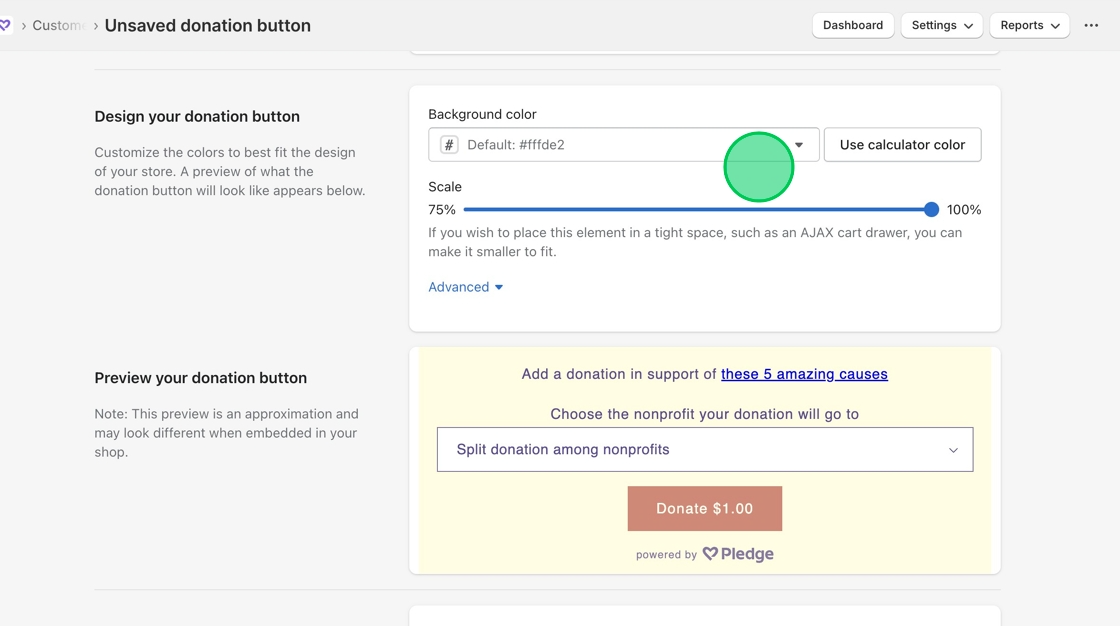Open the Settings dropdown menu
Screen dimensions: 1120x626
point(941,25)
